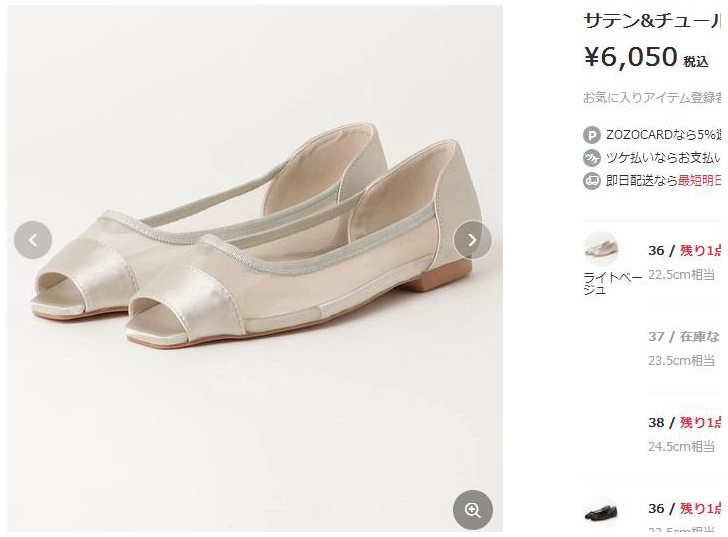Image resolution: width=728 pixels, height=537 pixels.
Task: Click the ツケ払い payment icon
Action: click(x=592, y=158)
